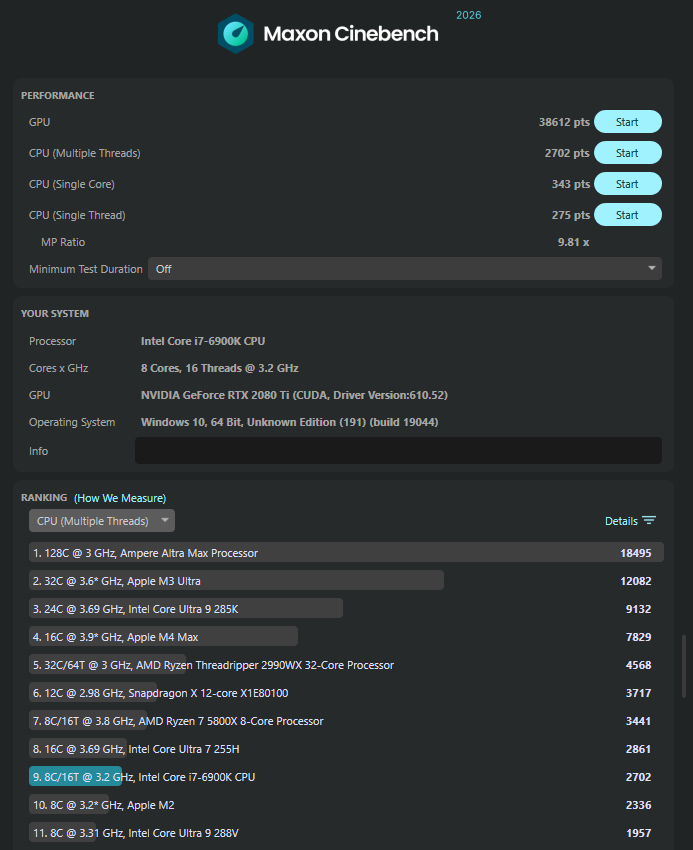Select the Intel Core Ultra 9 285K row
693x850 pixels.
(x=346, y=609)
